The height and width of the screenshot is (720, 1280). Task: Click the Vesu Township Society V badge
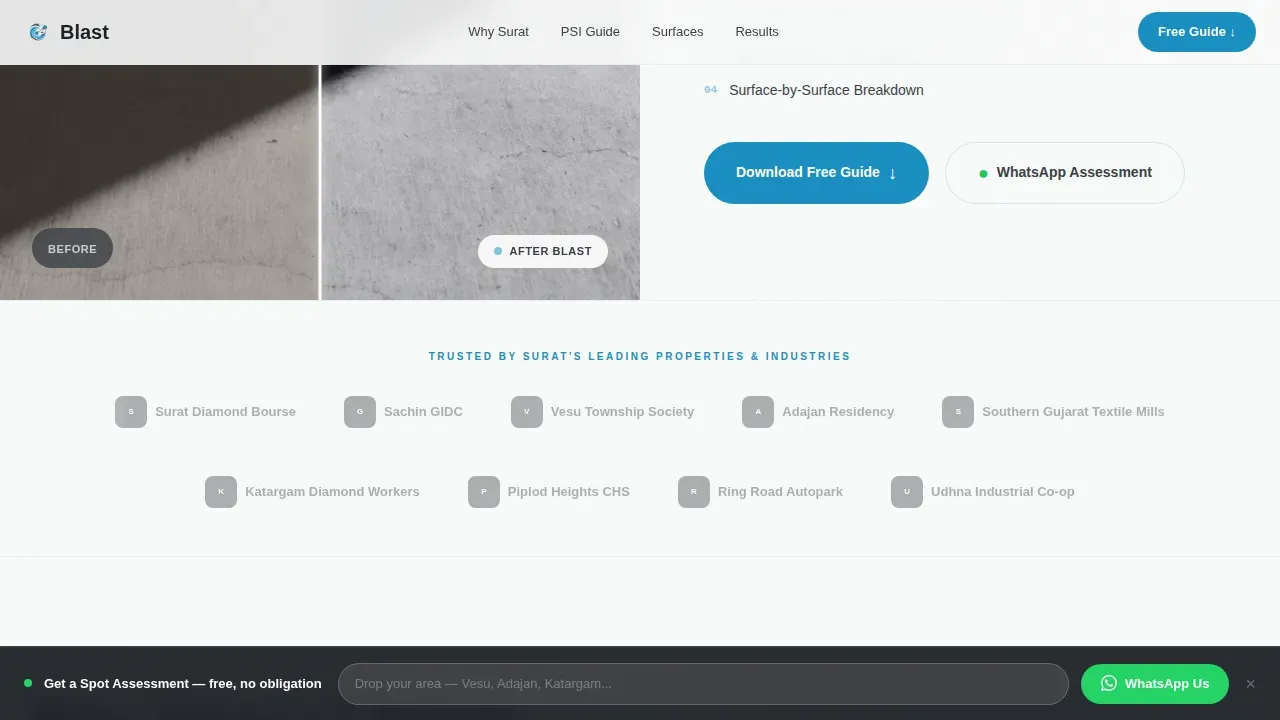click(527, 412)
